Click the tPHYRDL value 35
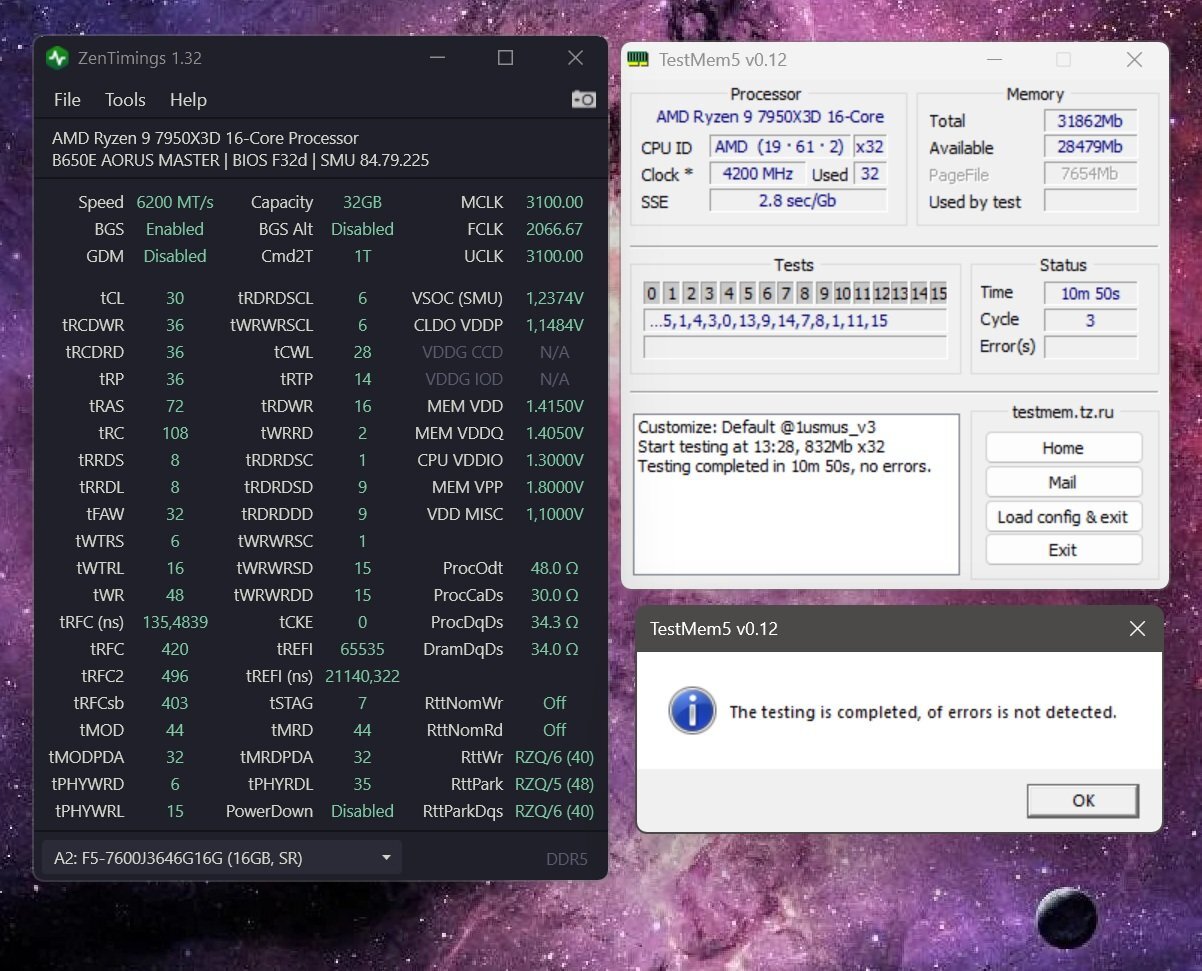This screenshot has height=971, width=1202. [x=362, y=784]
